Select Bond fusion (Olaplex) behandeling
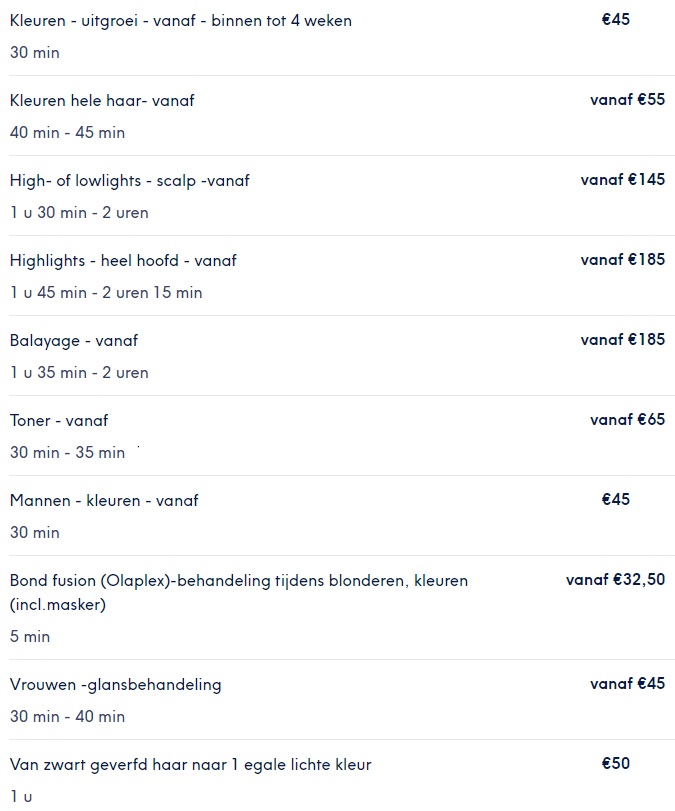 pos(341,608)
